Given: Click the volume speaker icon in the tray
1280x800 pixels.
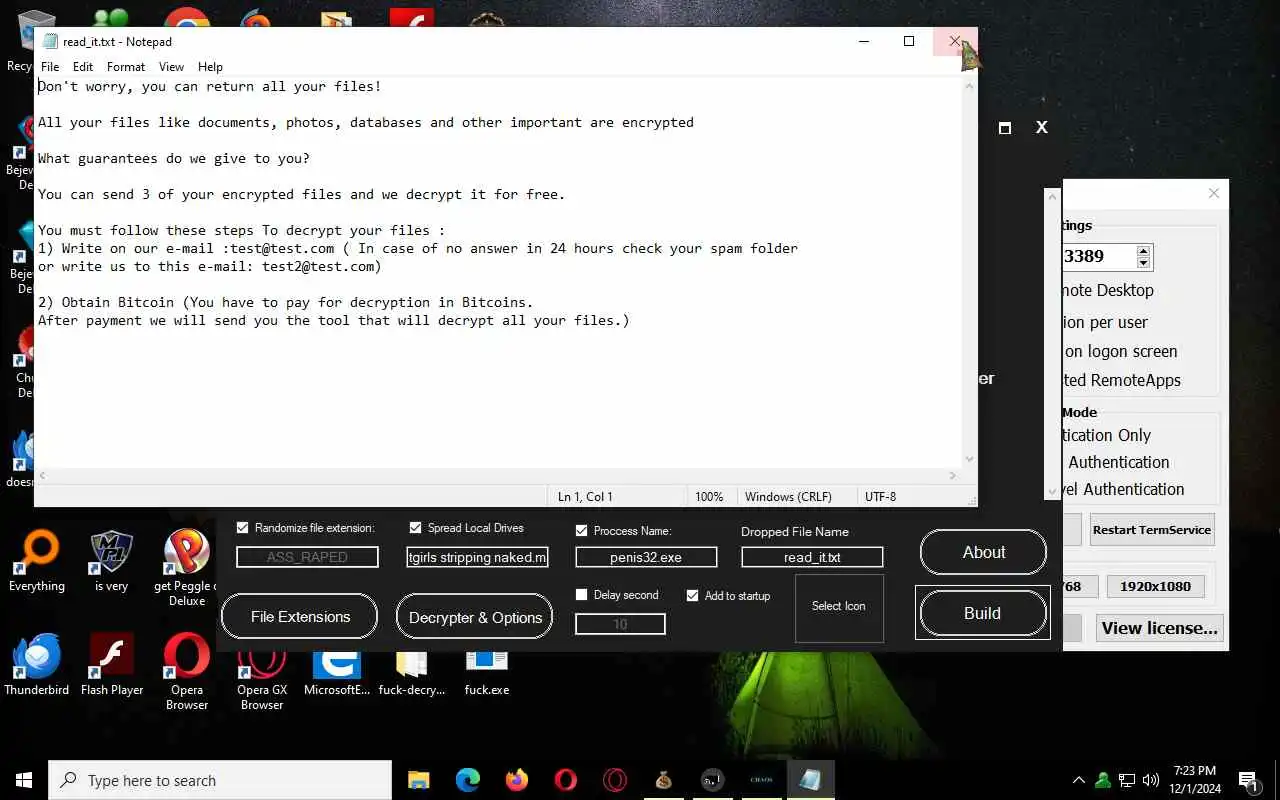Looking at the screenshot, I should 1151,780.
